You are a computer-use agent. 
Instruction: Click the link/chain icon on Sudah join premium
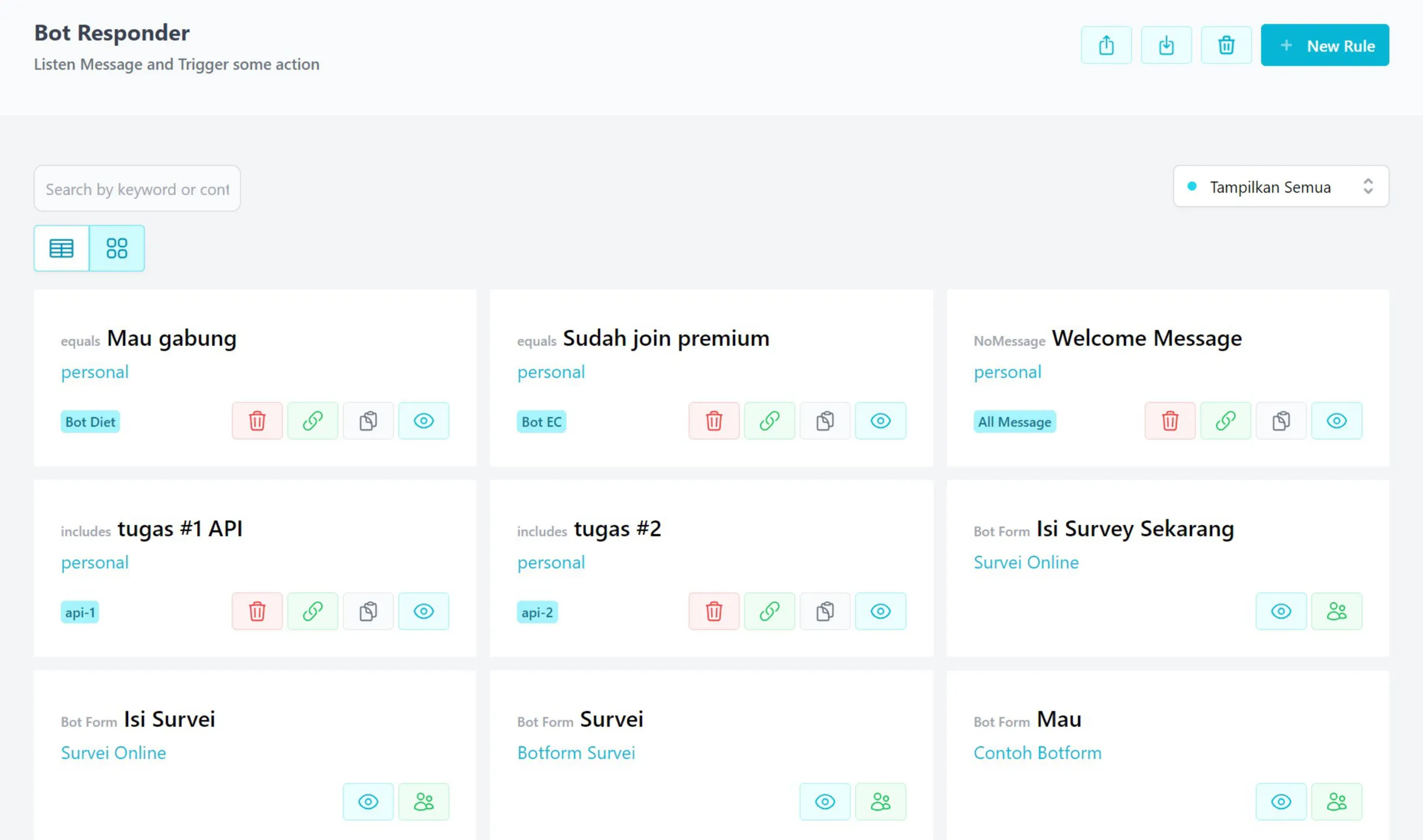tap(770, 420)
